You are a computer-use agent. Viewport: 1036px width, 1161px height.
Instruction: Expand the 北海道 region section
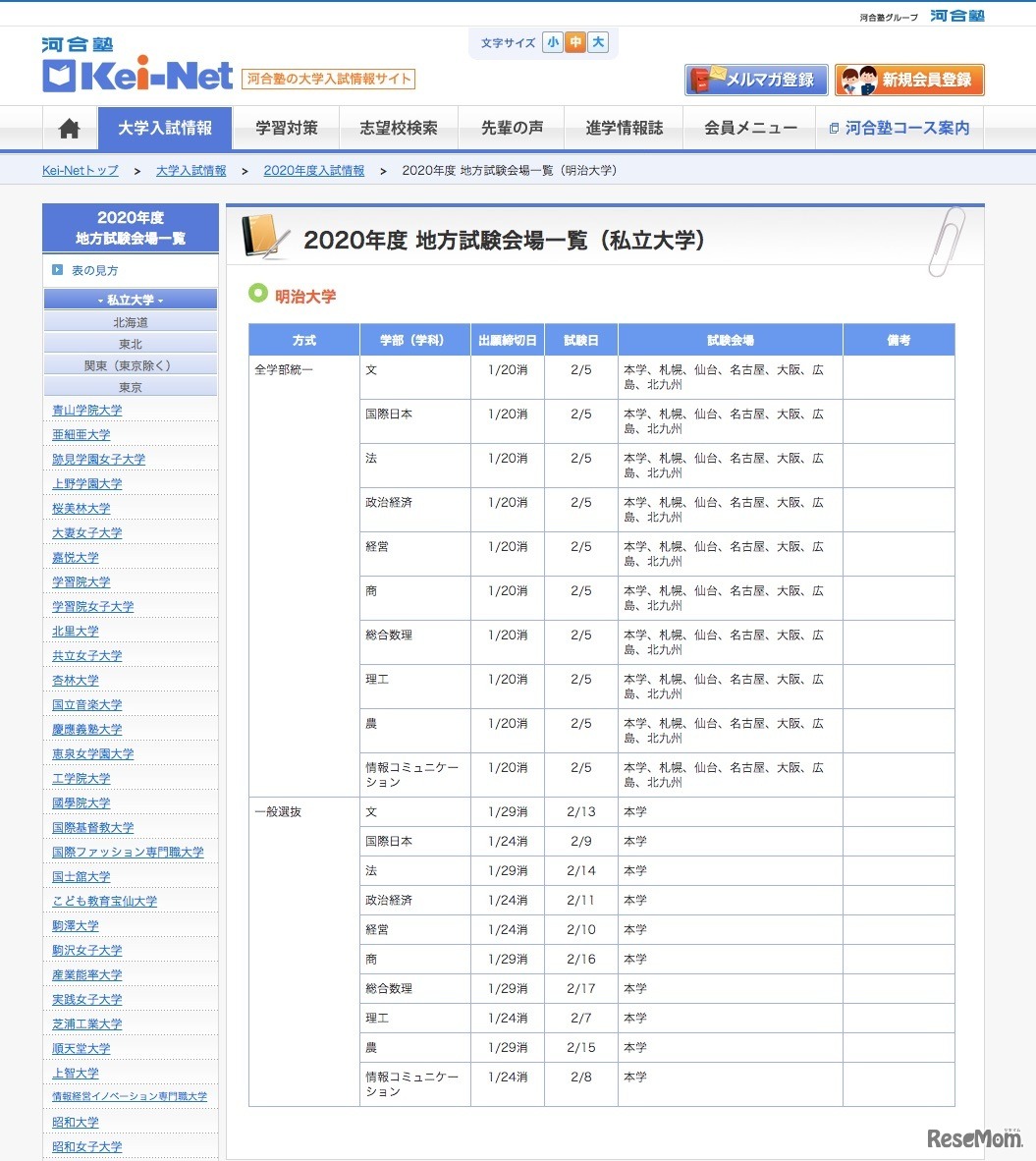(129, 320)
